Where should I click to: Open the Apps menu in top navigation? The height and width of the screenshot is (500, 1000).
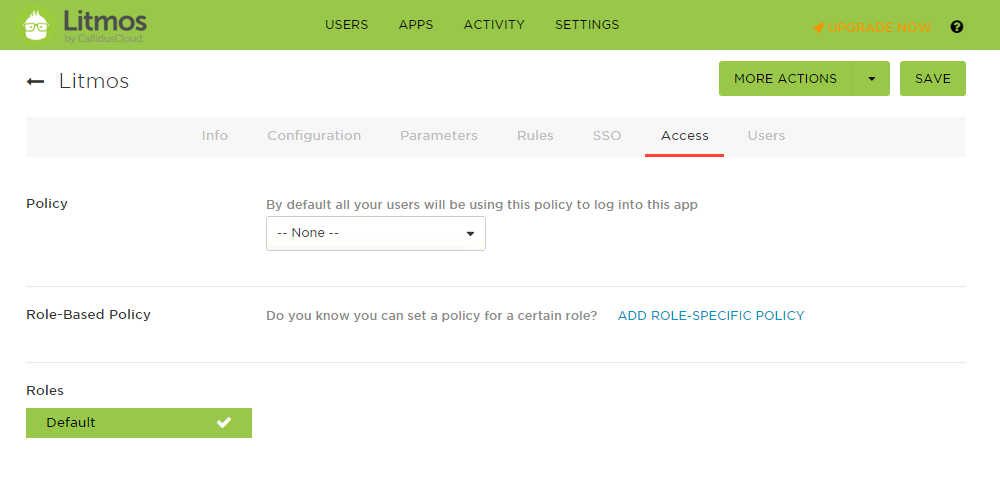416,25
